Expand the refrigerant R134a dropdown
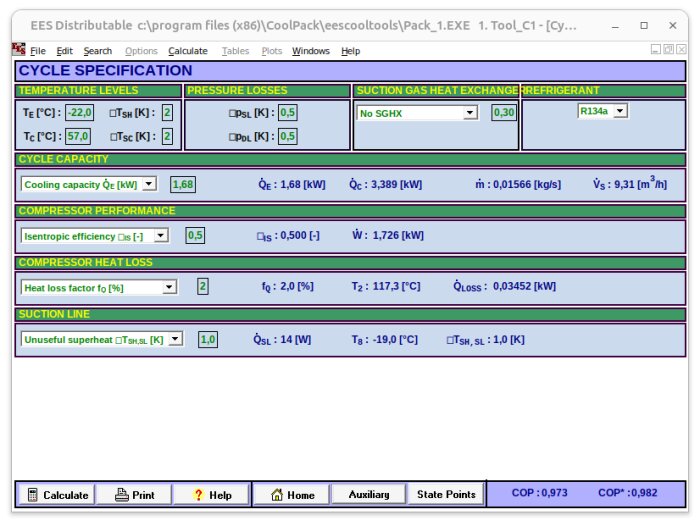The height and width of the screenshot is (526, 700). [x=620, y=111]
